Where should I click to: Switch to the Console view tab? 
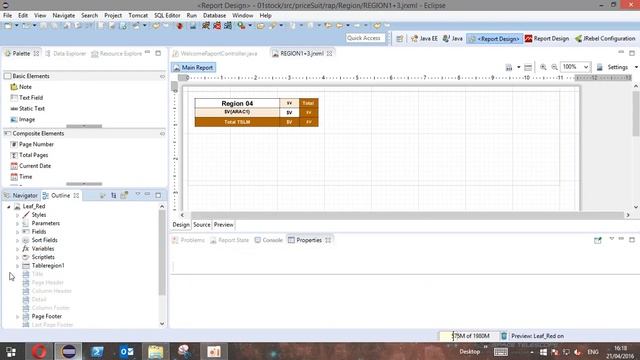pyautogui.click(x=269, y=240)
